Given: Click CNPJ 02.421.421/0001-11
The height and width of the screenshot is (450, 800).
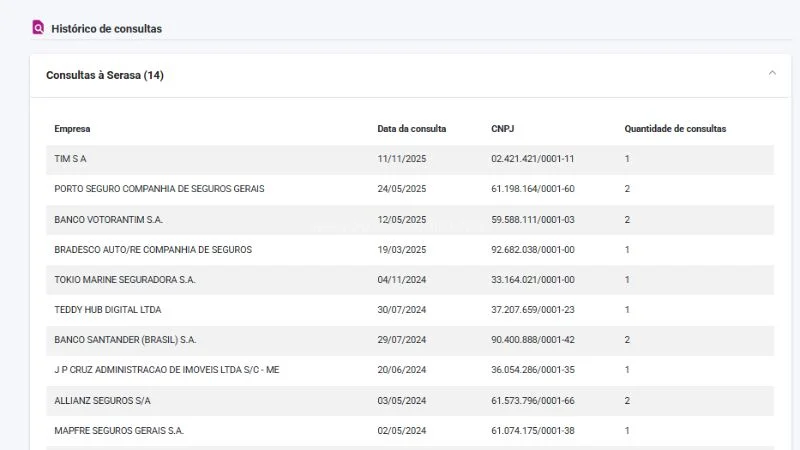Looking at the screenshot, I should pyautogui.click(x=532, y=159).
